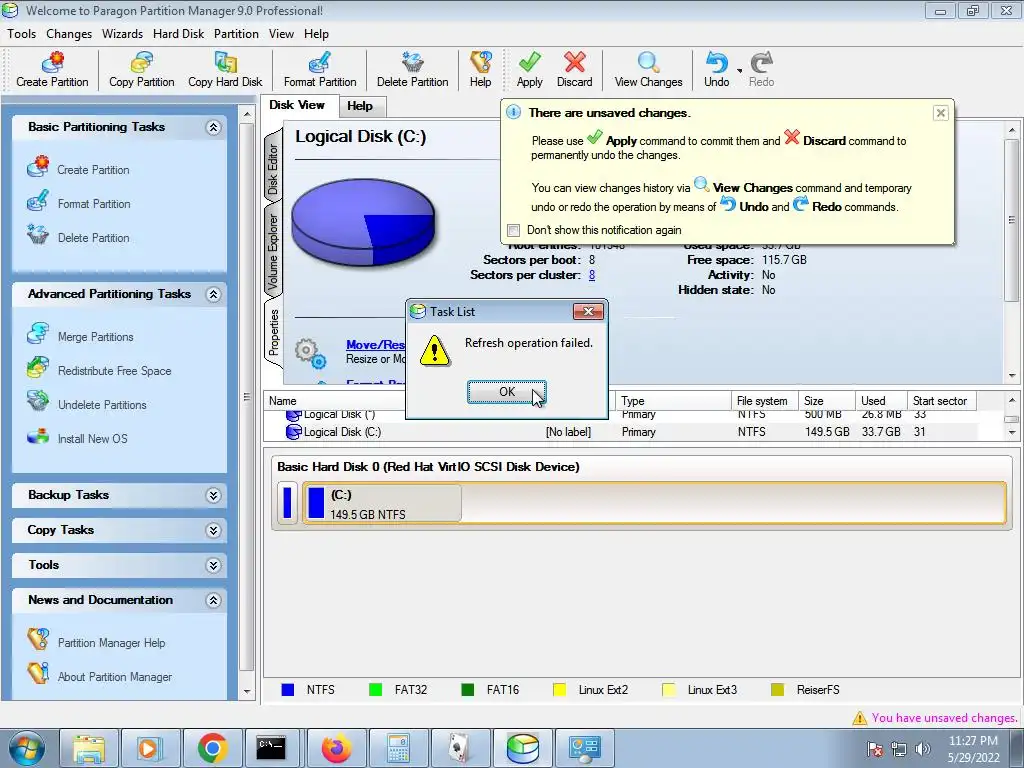Open the command prompt from the taskbar
Viewport: 1024px width, 768px height.
[x=271, y=748]
